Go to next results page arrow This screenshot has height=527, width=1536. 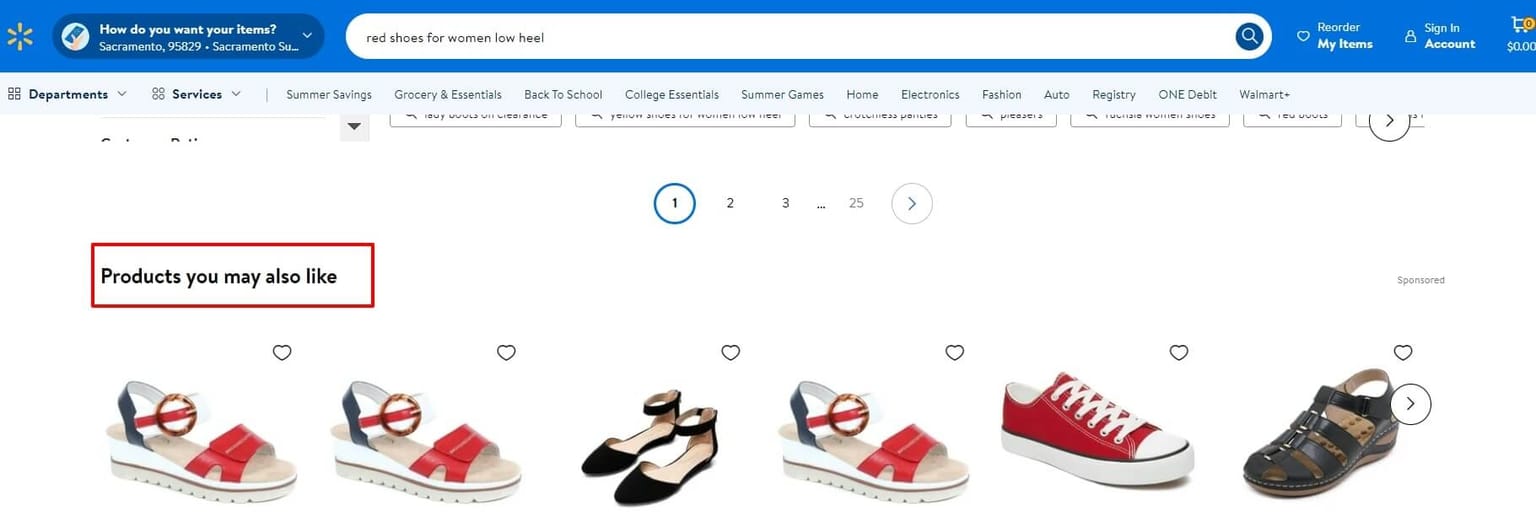911,203
